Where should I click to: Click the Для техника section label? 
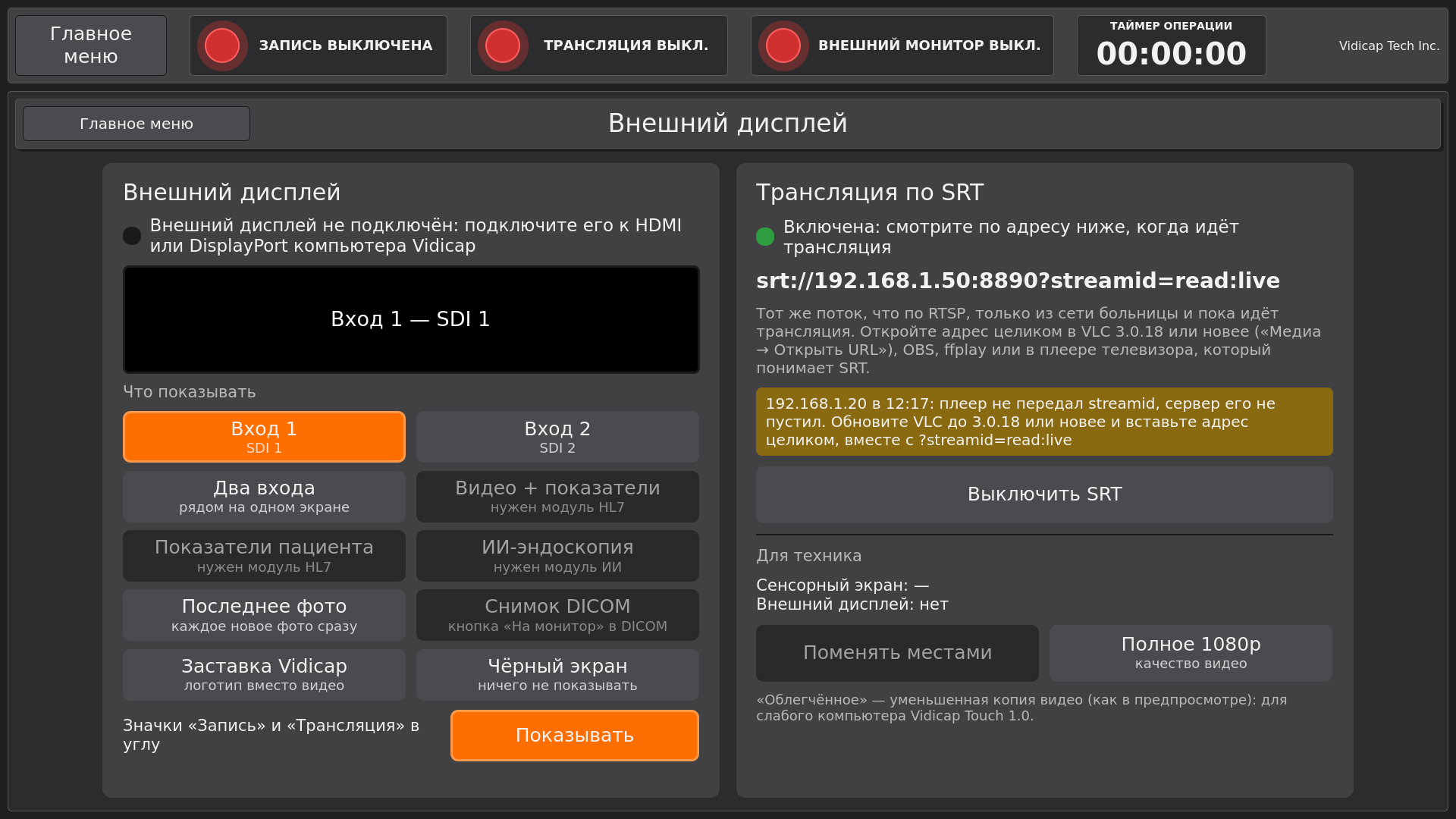(808, 556)
